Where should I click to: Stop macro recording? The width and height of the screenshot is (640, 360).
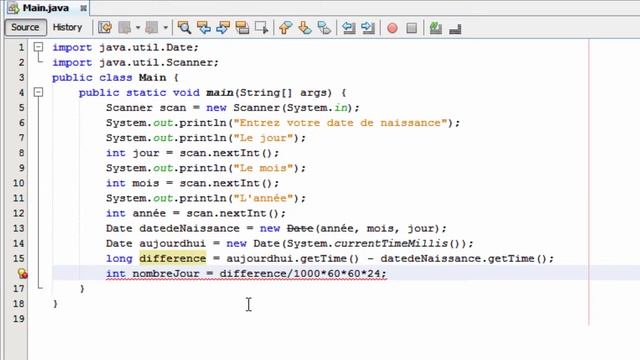[411, 28]
